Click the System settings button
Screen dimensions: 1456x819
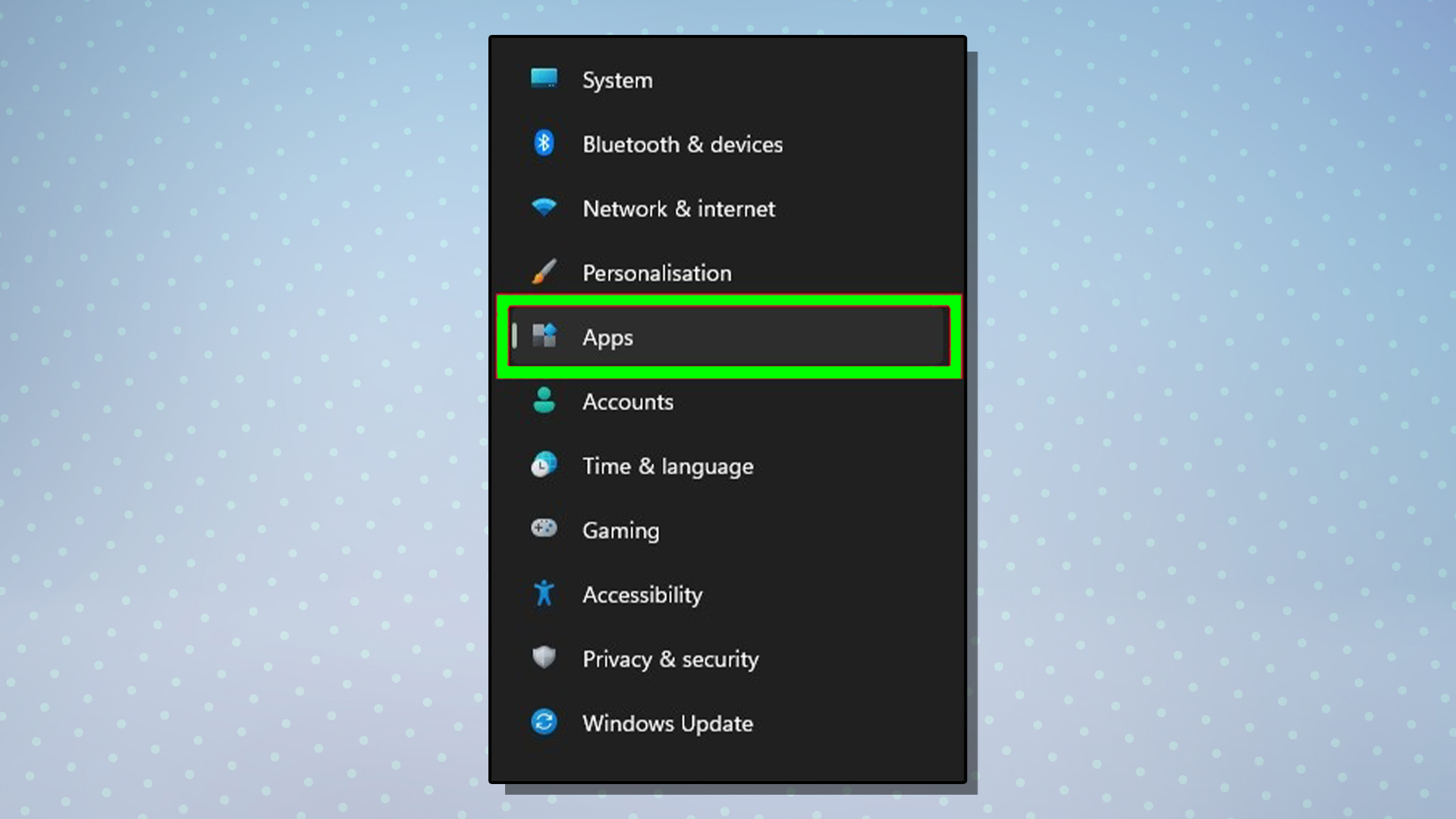[x=619, y=79]
